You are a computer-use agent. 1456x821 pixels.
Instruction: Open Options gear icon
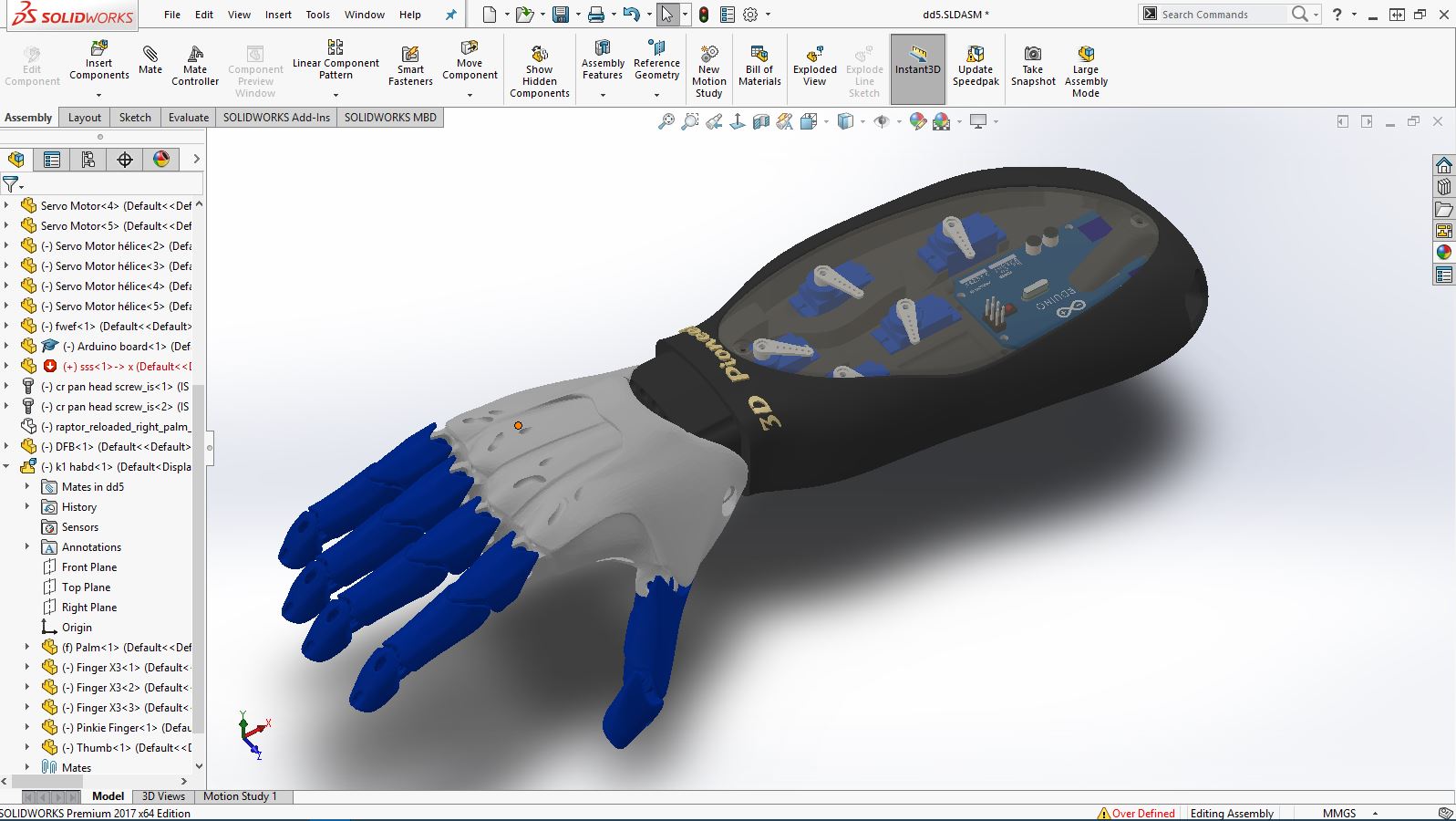point(750,15)
